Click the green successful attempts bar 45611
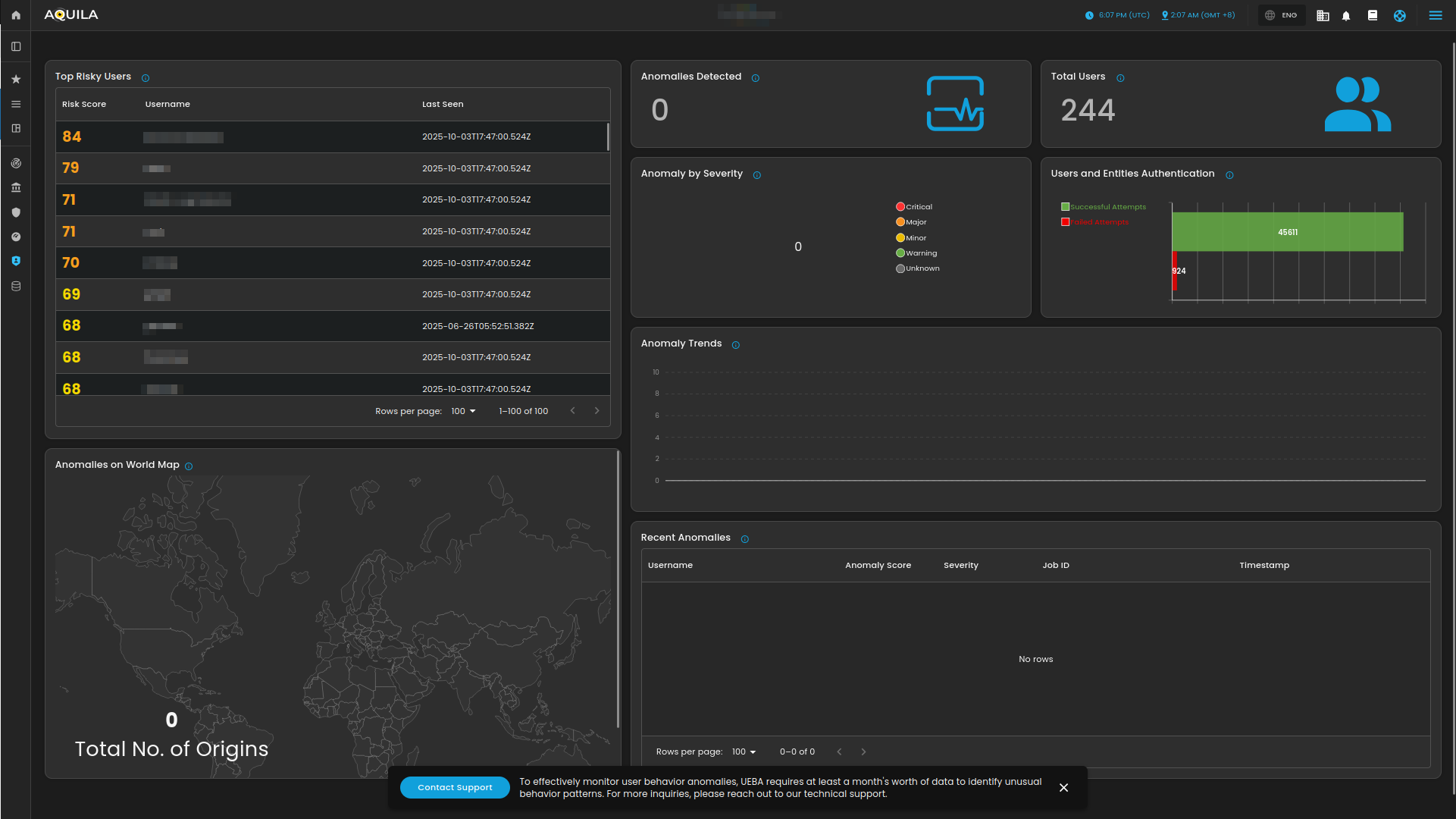The width and height of the screenshot is (1456, 819). point(1287,232)
